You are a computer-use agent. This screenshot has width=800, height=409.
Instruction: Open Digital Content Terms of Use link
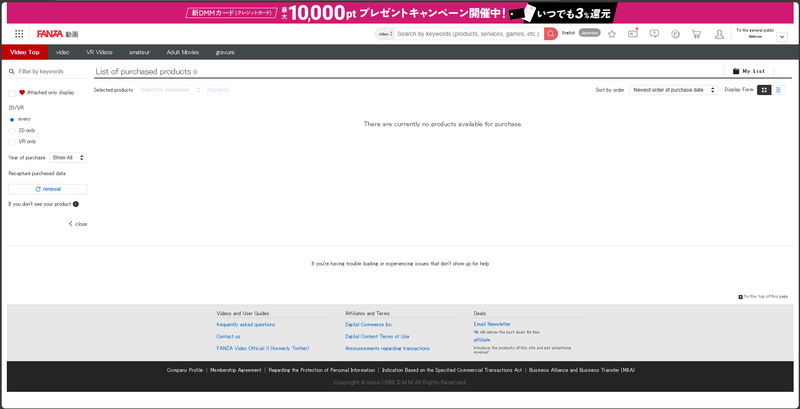click(377, 337)
